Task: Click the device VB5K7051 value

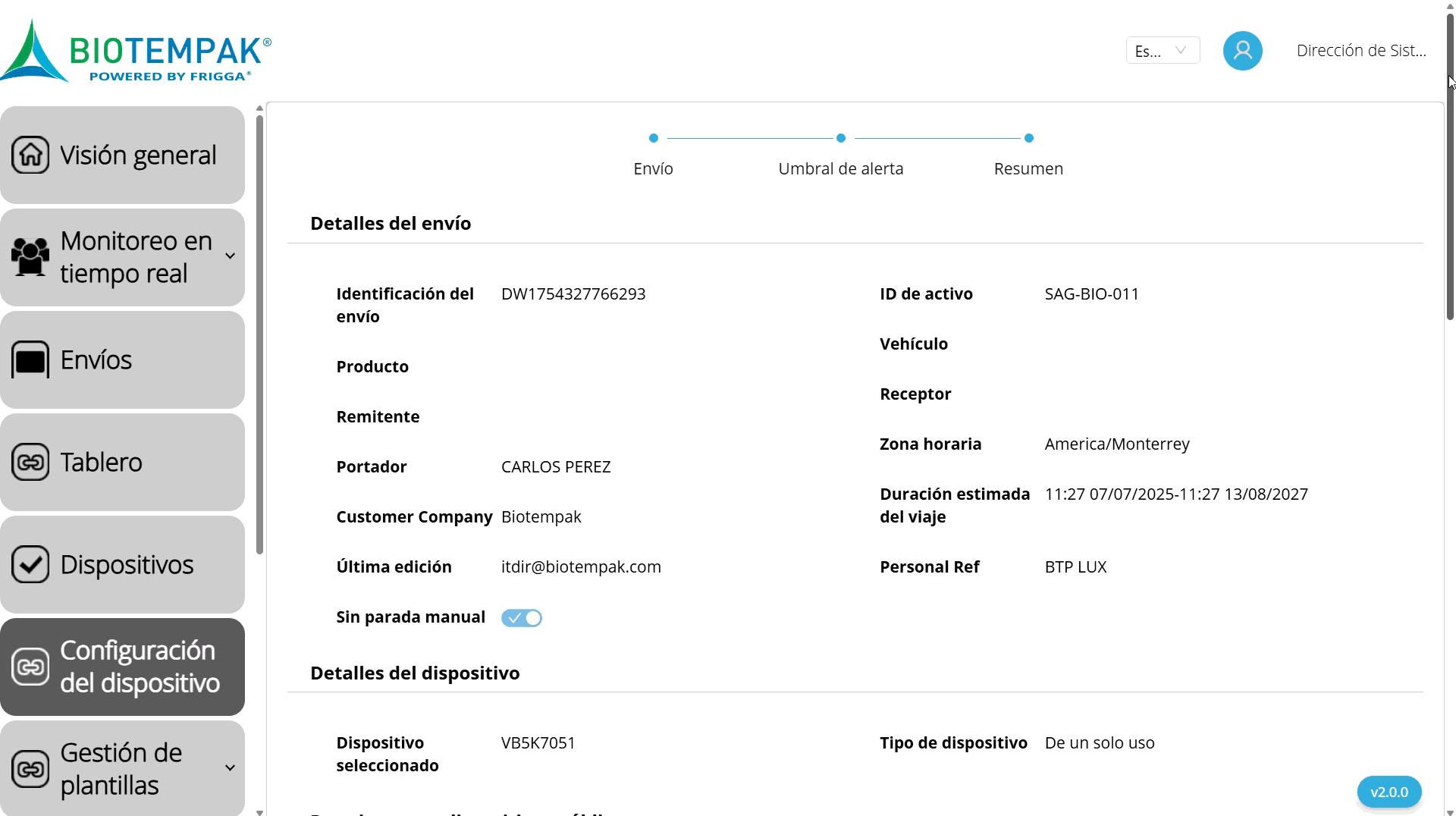Action: pos(538,743)
